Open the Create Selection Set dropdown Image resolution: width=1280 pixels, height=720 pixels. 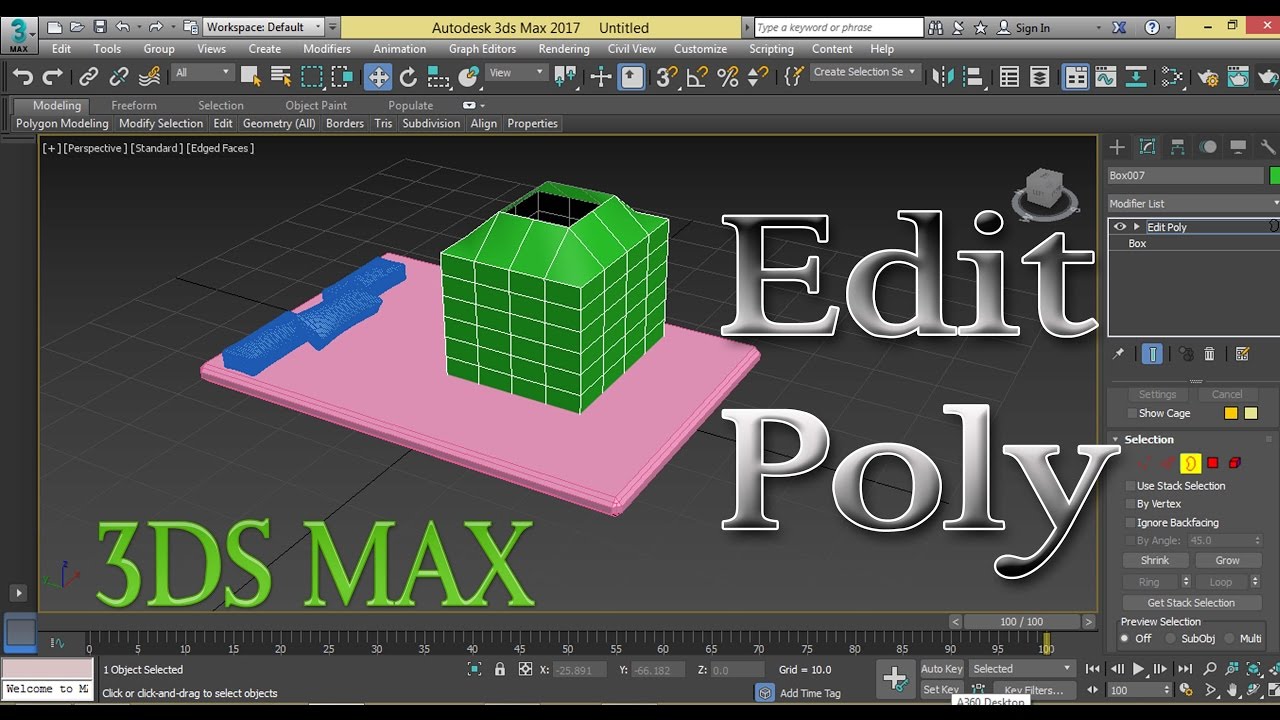tap(864, 72)
